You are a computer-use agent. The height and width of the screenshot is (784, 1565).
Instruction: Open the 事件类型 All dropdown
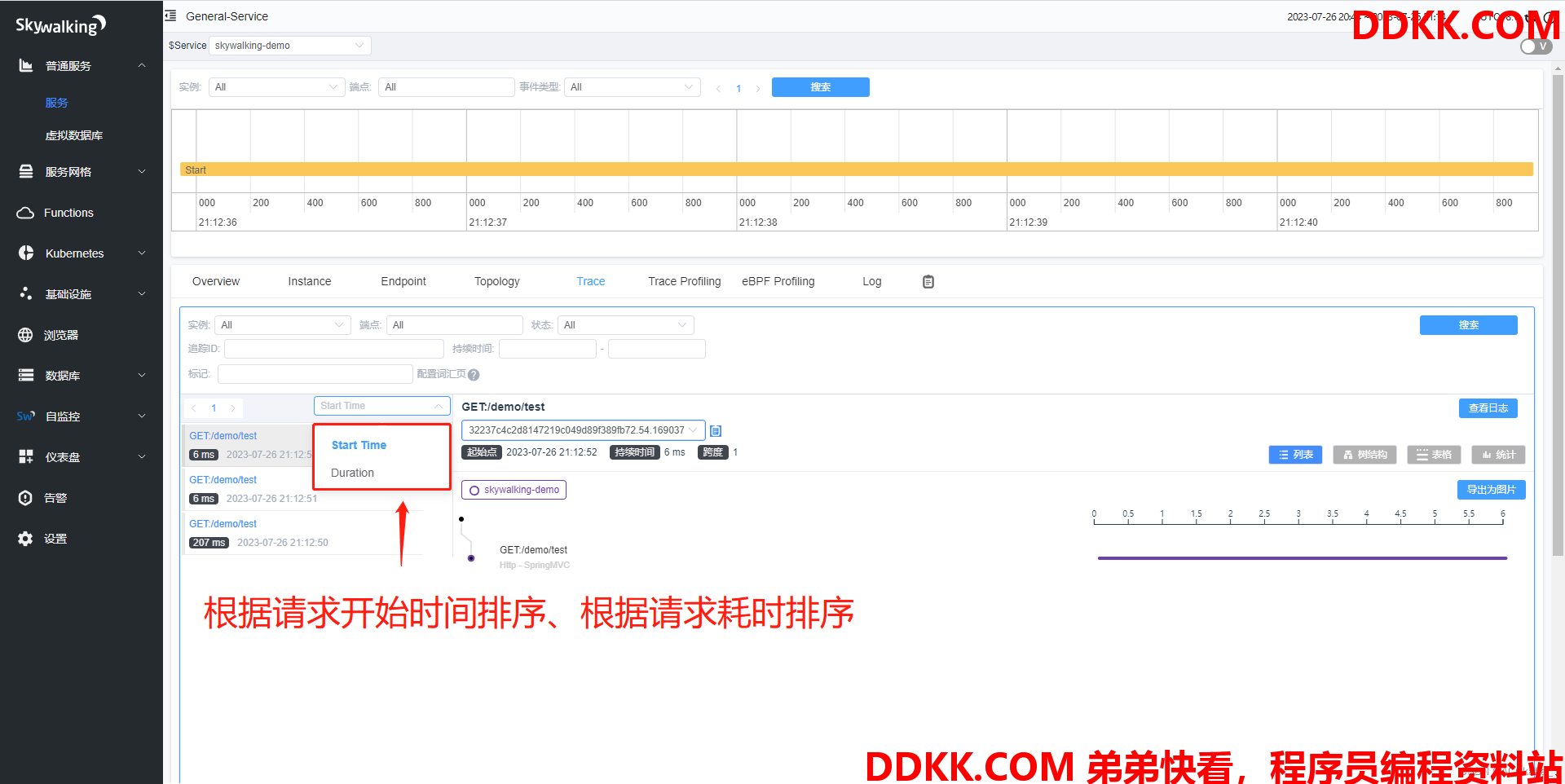(633, 87)
